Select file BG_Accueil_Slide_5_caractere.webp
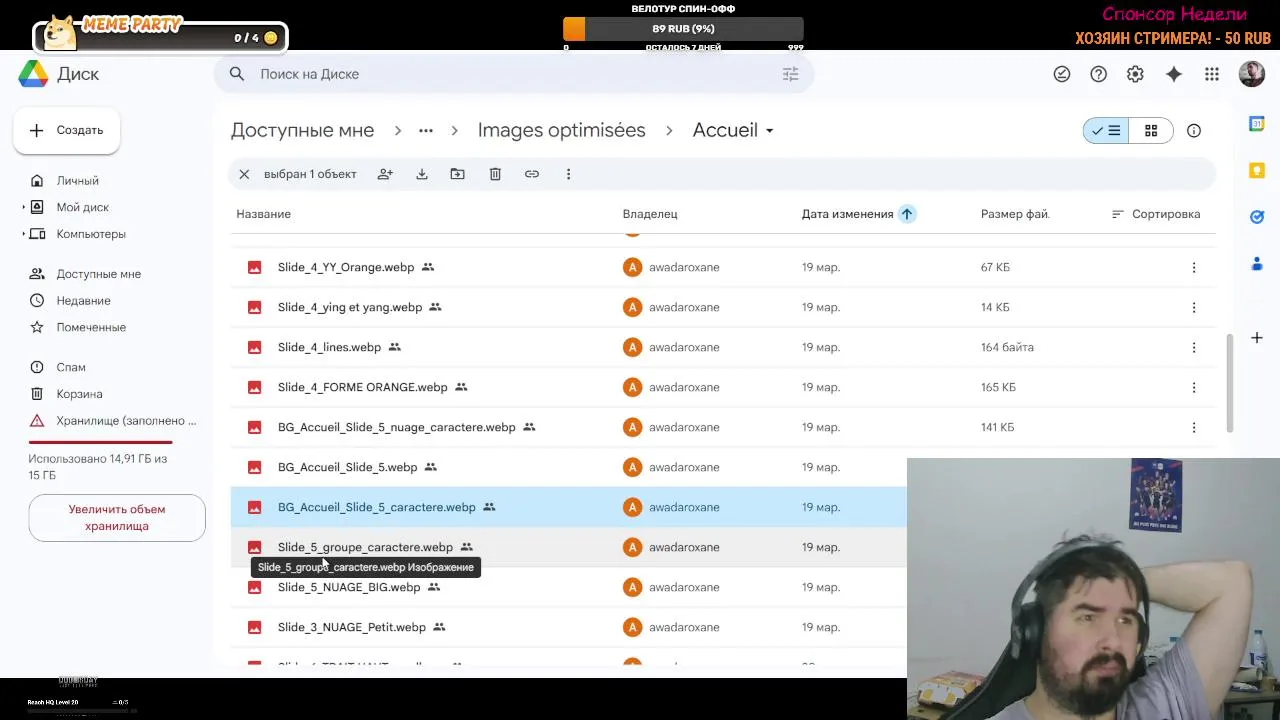The image size is (1280, 720). 568,507
